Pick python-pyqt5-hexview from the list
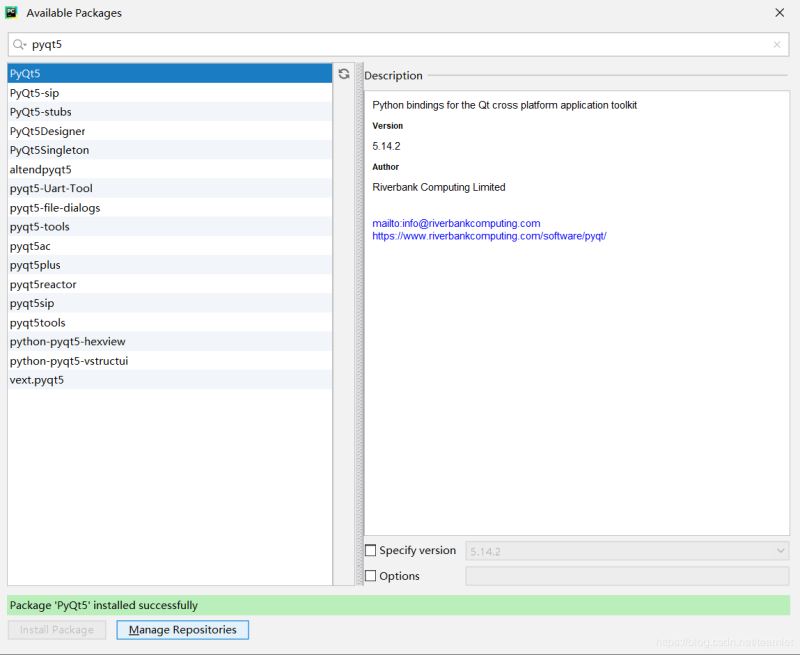The width and height of the screenshot is (800, 655). tap(68, 341)
